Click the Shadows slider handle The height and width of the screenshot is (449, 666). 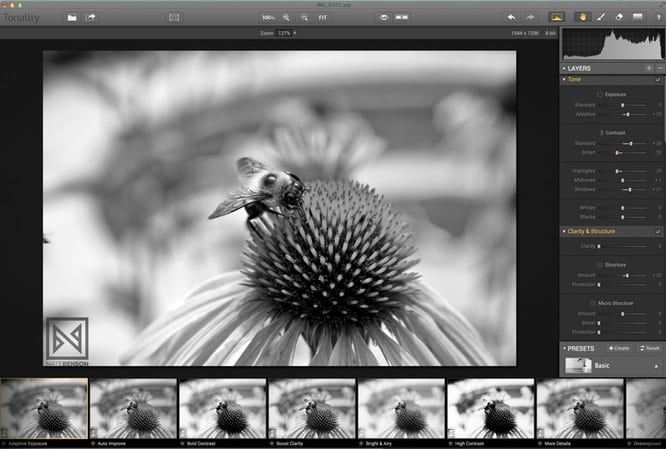click(x=630, y=189)
